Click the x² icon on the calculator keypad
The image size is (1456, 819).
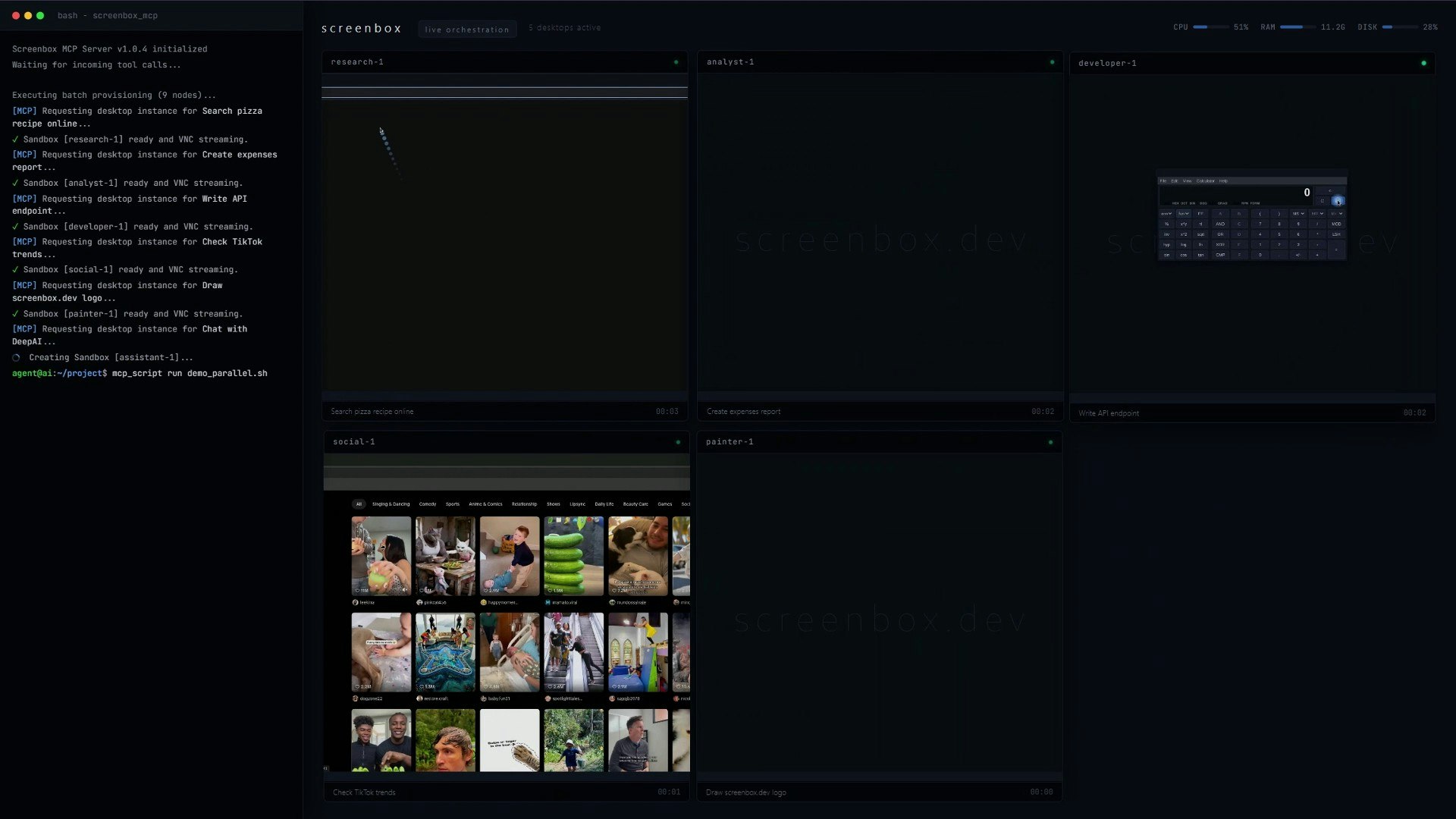[x=1184, y=234]
